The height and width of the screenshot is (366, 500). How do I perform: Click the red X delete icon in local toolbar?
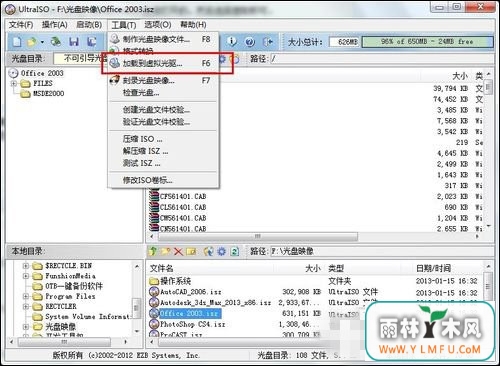(178, 251)
